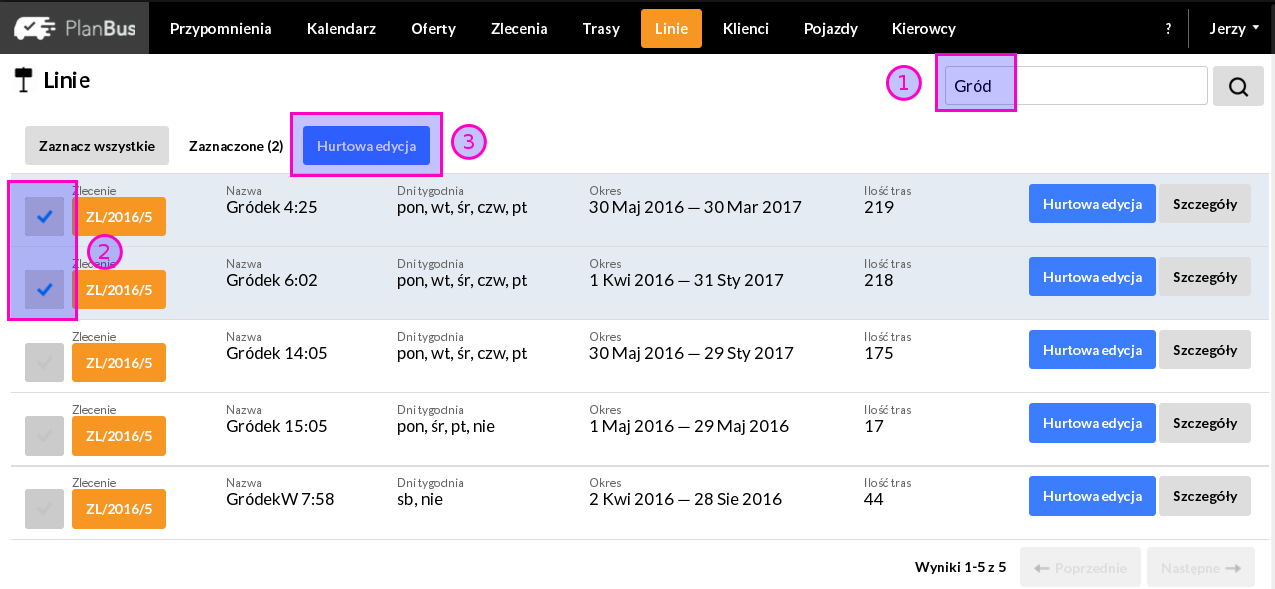Viewport: 1275px width, 589px height.
Task: Click the Linie signpost icon in the heading
Action: coord(24,80)
